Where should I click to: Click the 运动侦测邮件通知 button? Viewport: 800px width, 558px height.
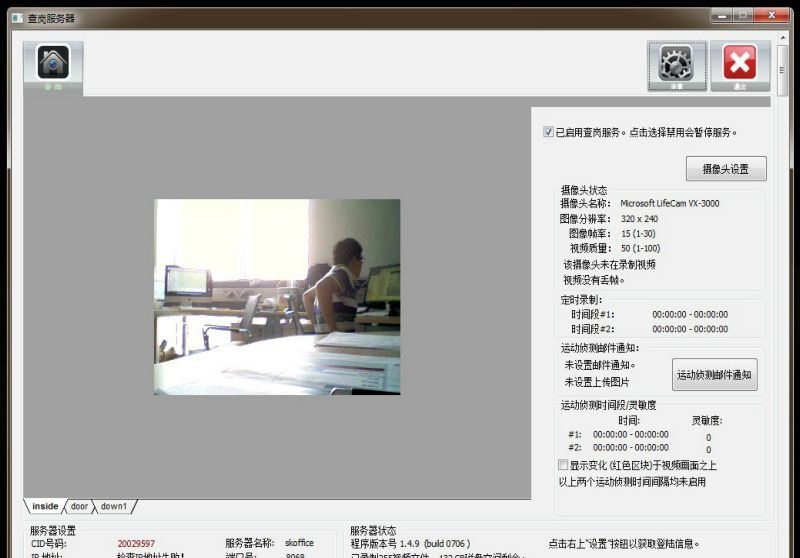714,375
